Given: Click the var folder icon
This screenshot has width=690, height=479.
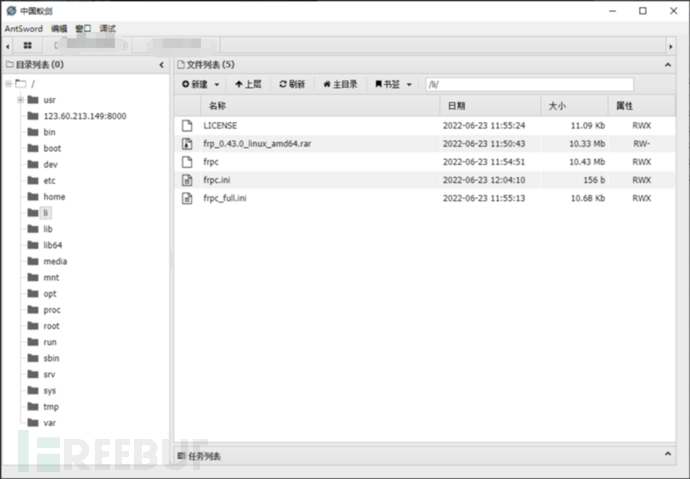Looking at the screenshot, I should coord(33,423).
